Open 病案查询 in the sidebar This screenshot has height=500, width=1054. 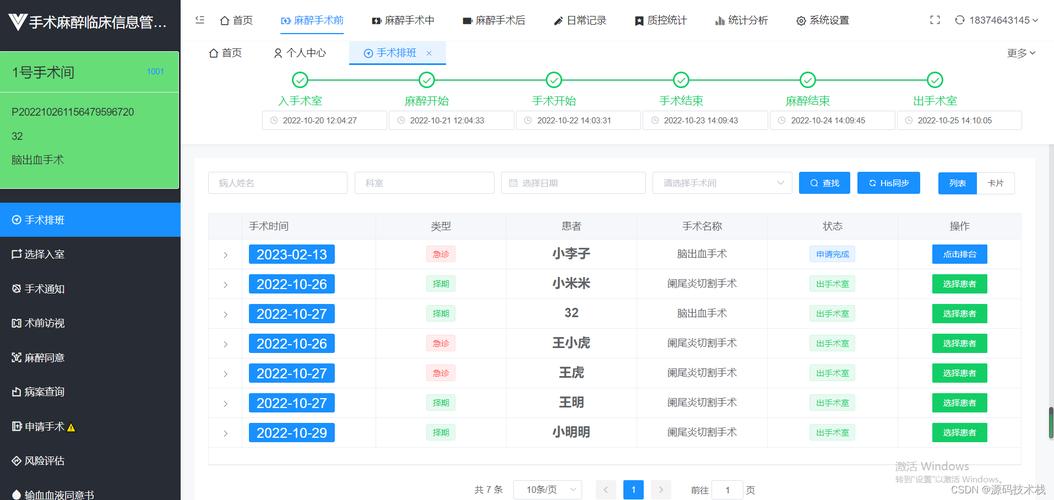[90, 392]
